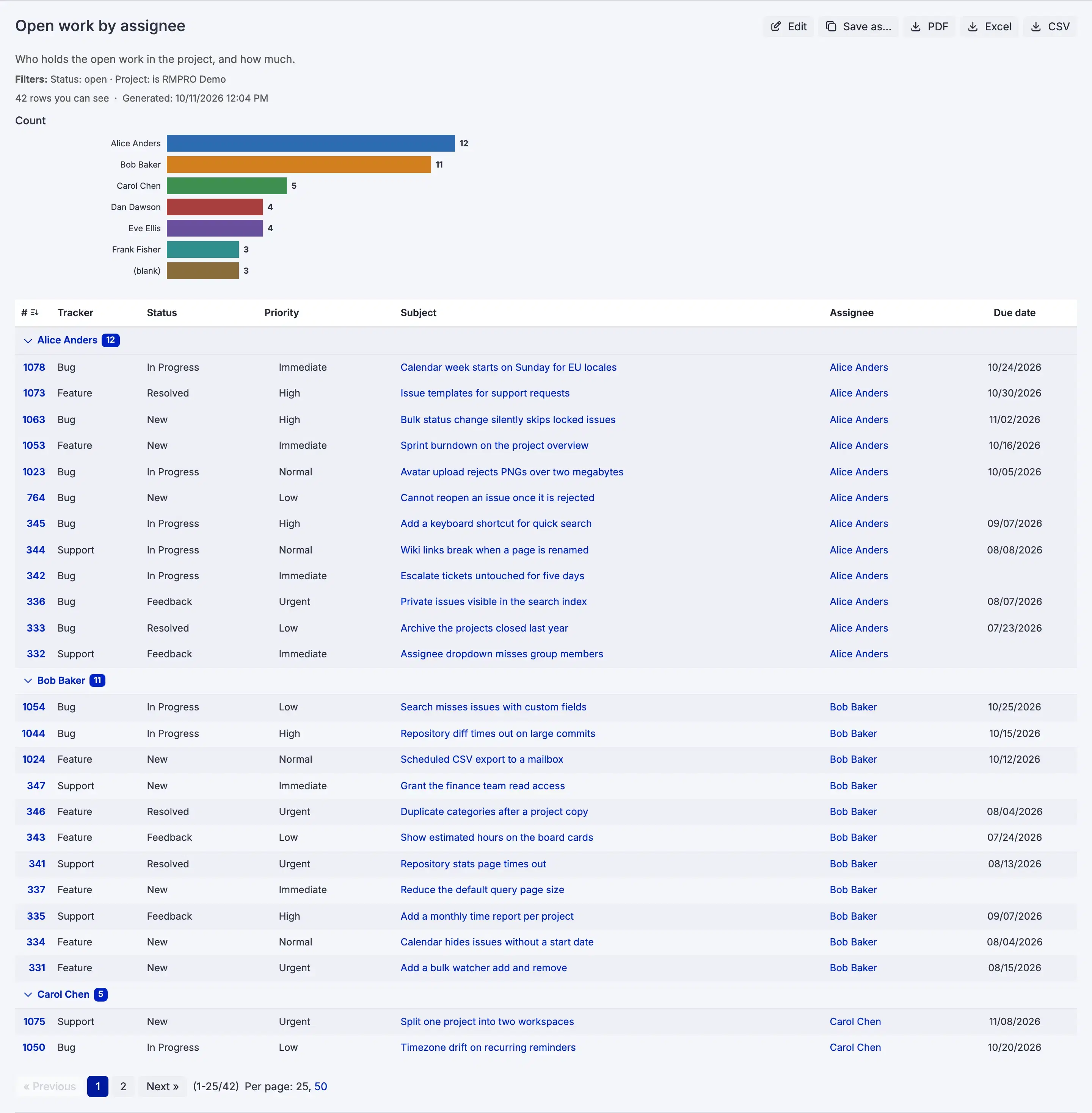Screen dimensions: 1092x1113
Task: Open issue number 1073
Action: (34, 393)
